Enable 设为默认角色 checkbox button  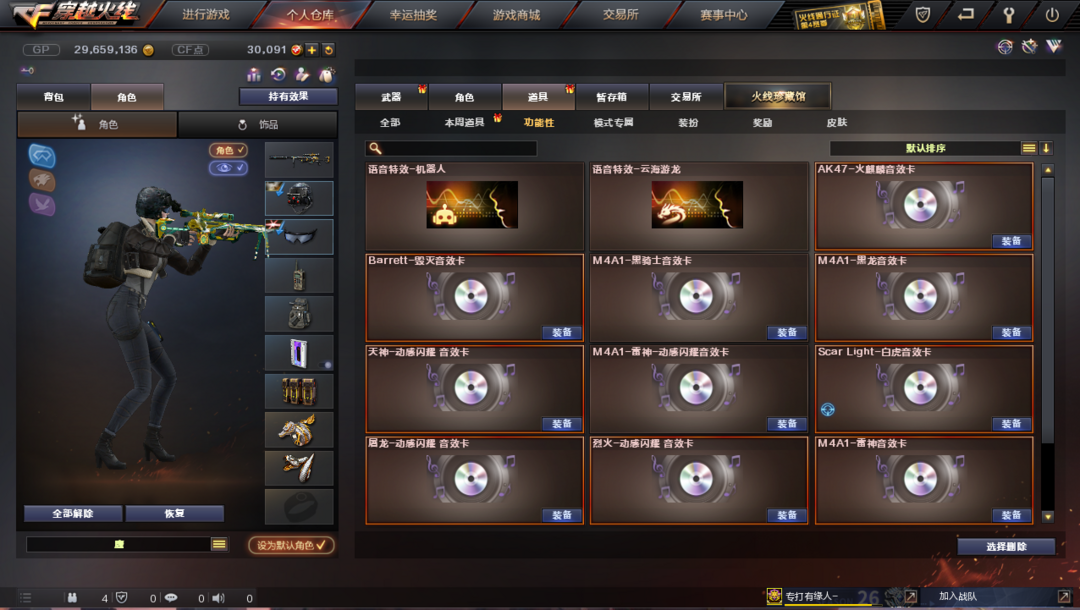pos(291,545)
